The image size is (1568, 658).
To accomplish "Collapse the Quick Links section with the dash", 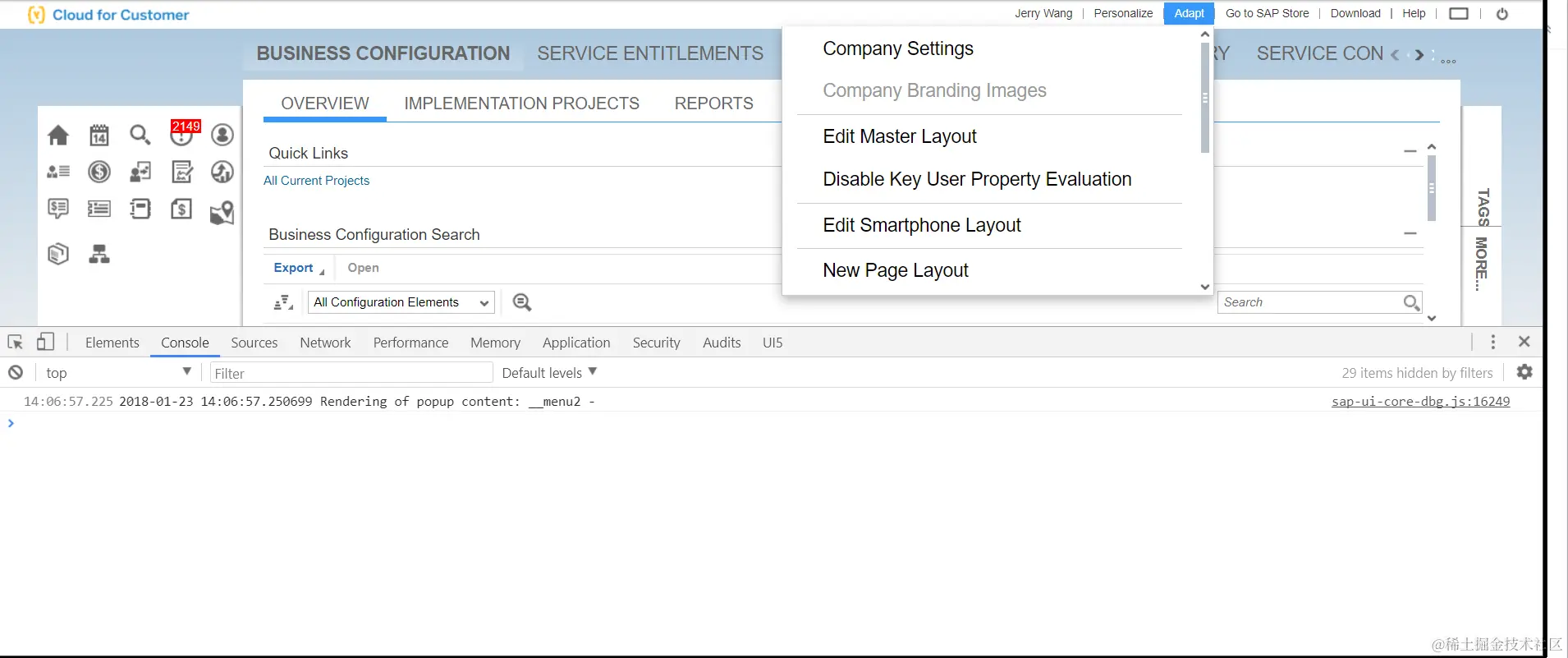I will tap(1410, 152).
